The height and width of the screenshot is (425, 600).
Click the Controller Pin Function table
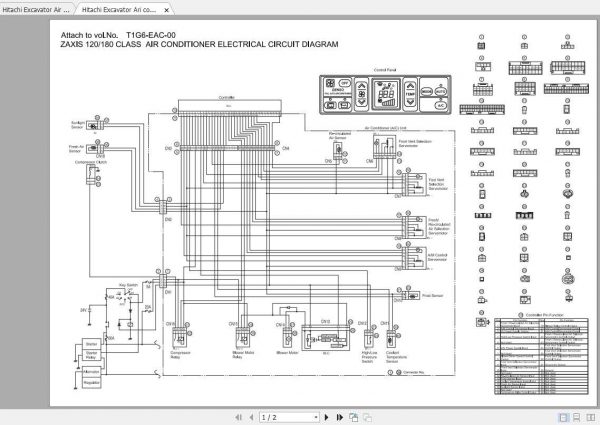(x=541, y=356)
